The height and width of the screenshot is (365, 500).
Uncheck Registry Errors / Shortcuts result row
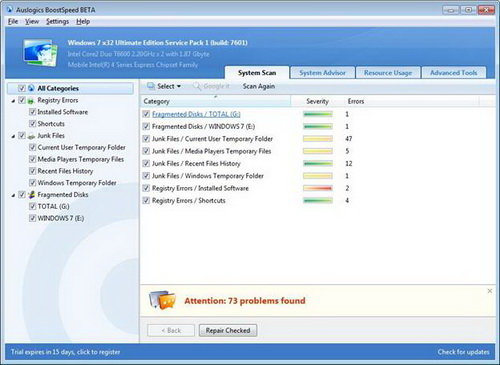pyautogui.click(x=146, y=200)
